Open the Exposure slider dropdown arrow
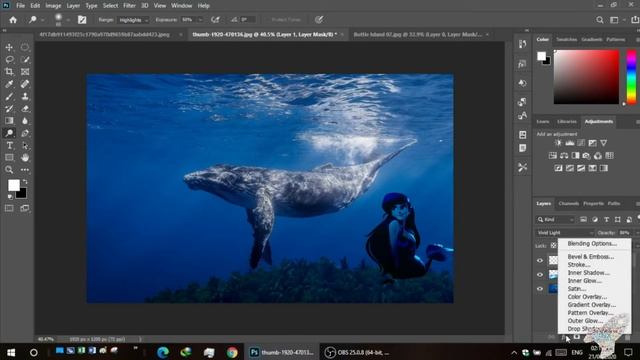The width and height of the screenshot is (640, 360). (200, 20)
